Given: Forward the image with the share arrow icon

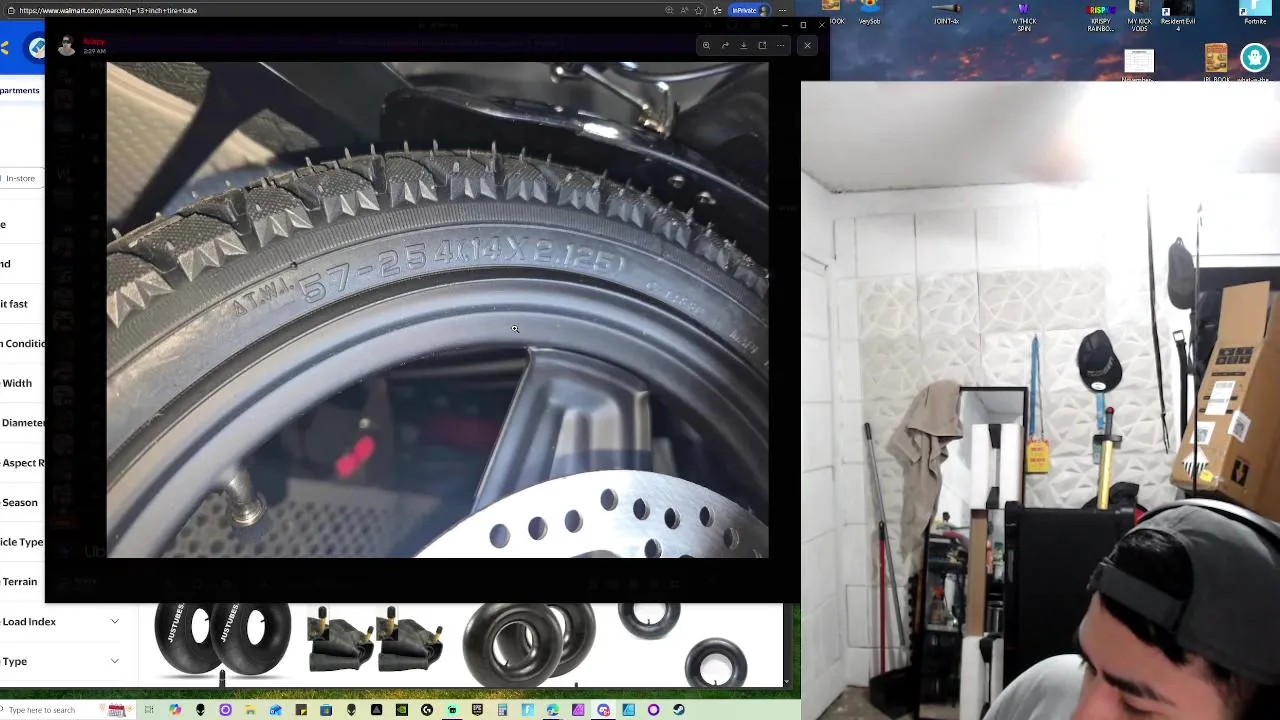Looking at the screenshot, I should click(x=725, y=45).
